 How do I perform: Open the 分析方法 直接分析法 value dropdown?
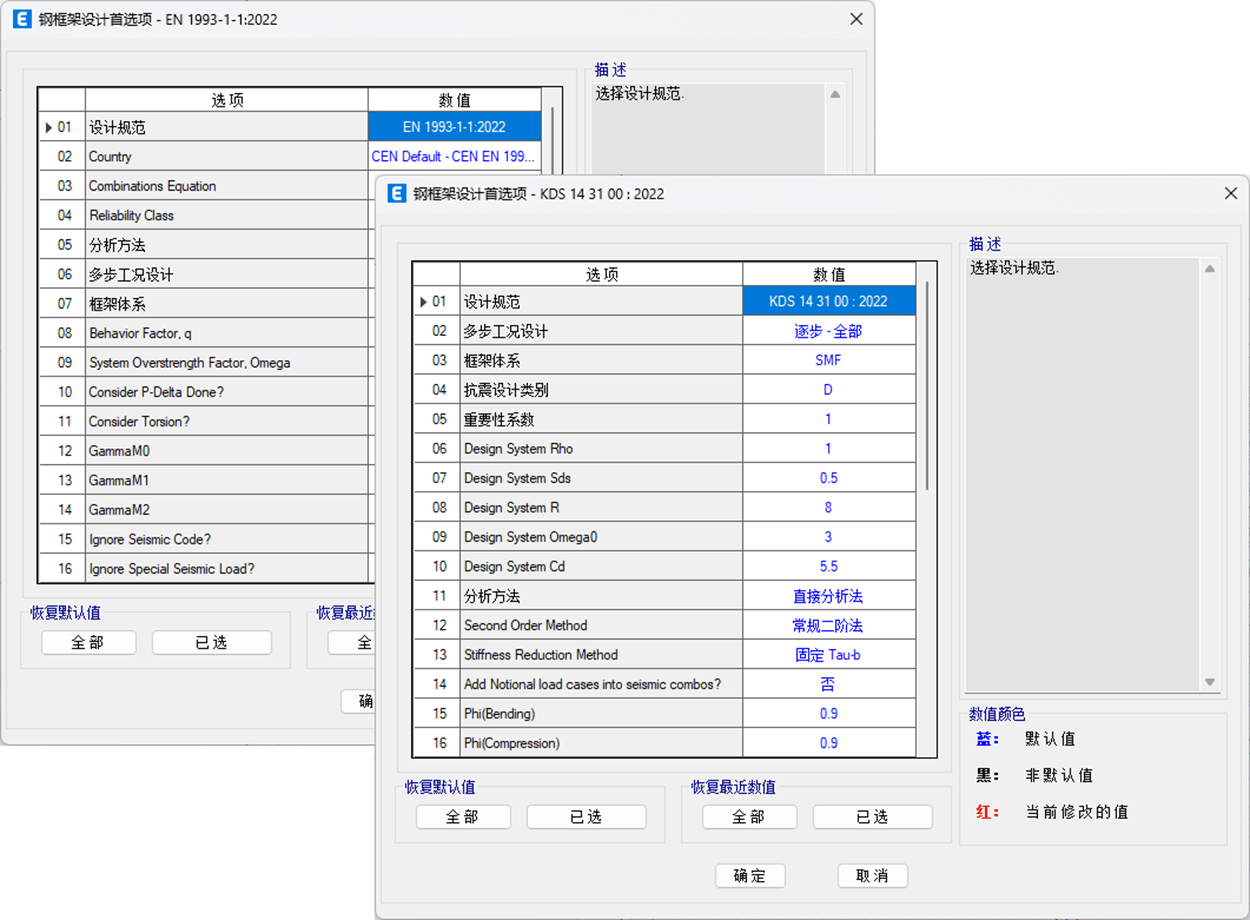(x=828, y=596)
